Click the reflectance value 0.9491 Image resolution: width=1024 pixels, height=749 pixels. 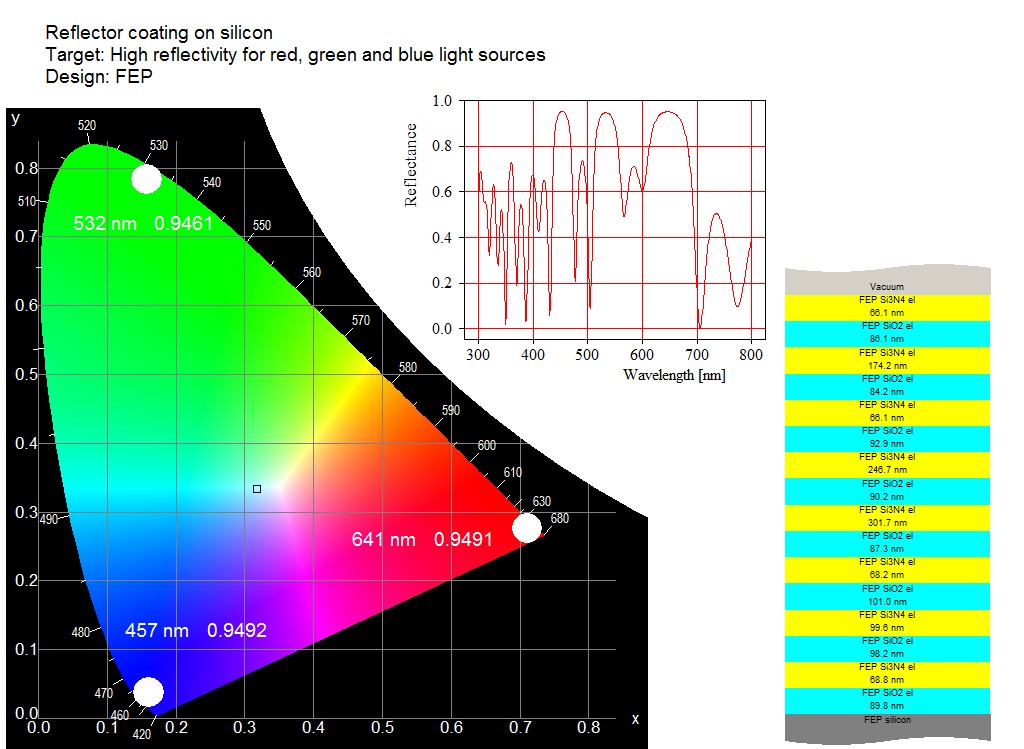coord(463,539)
